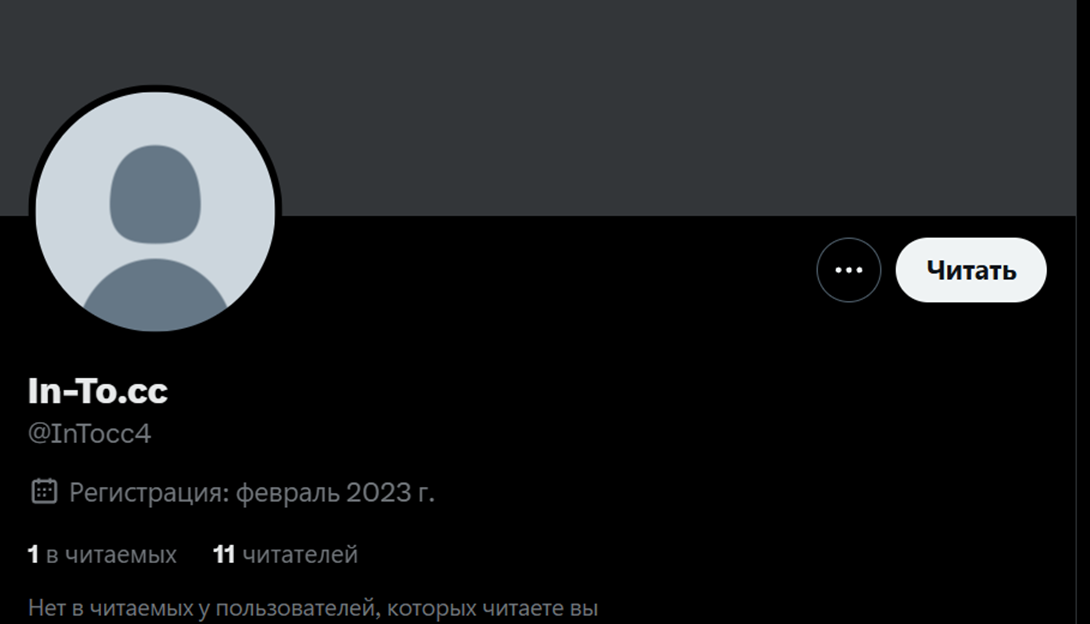Click the bold following count number 1
This screenshot has height=624, width=1090.
tap(33, 555)
